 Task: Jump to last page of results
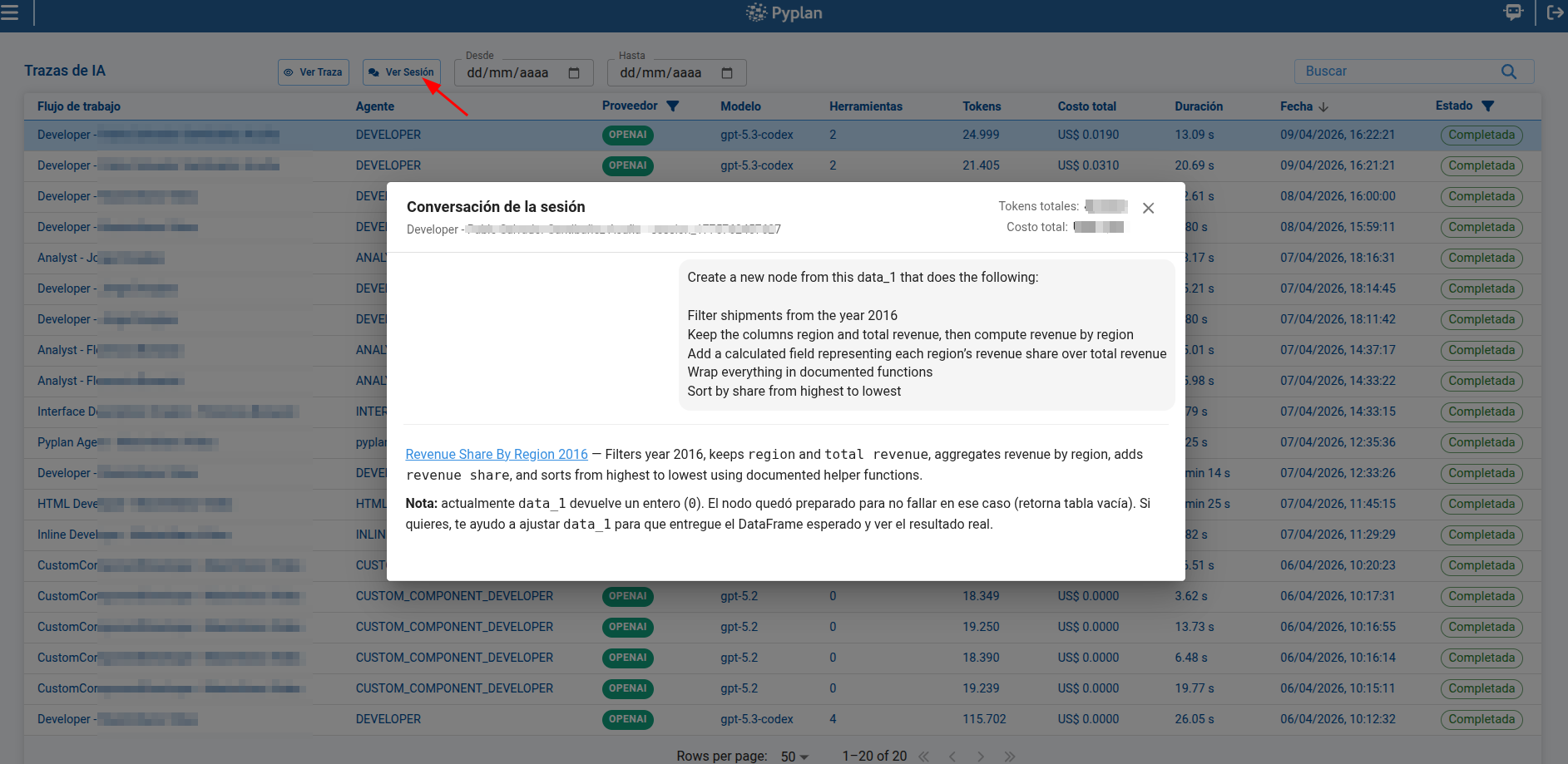[1009, 756]
